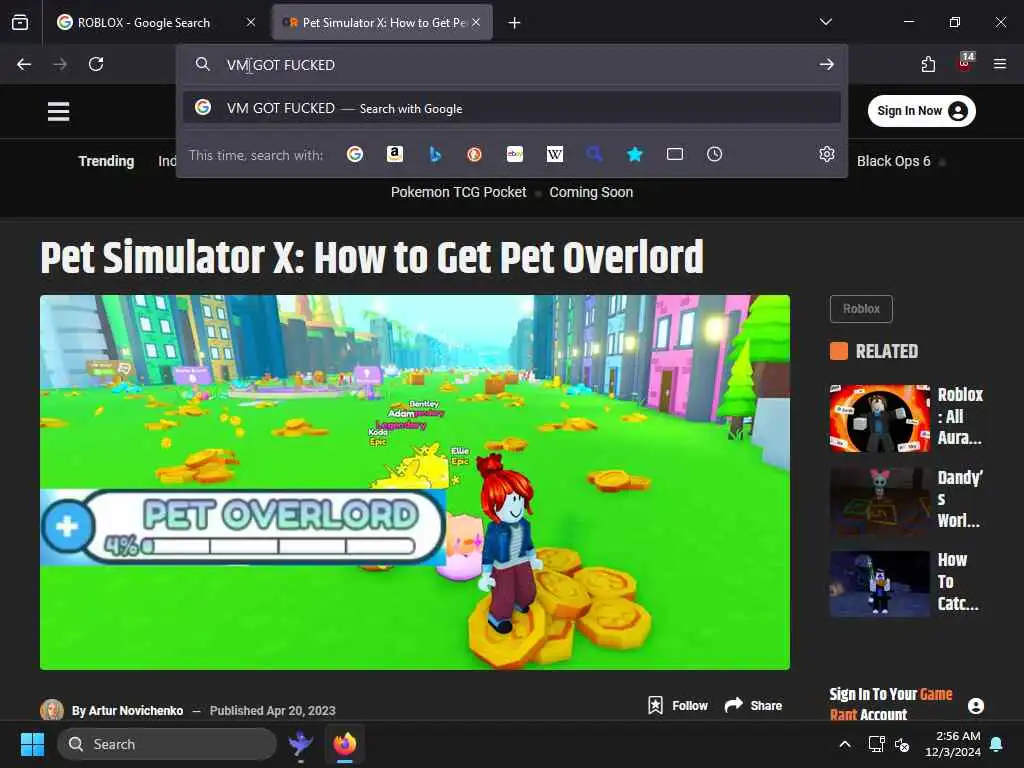Click the Firefox taskbar icon

[345, 744]
